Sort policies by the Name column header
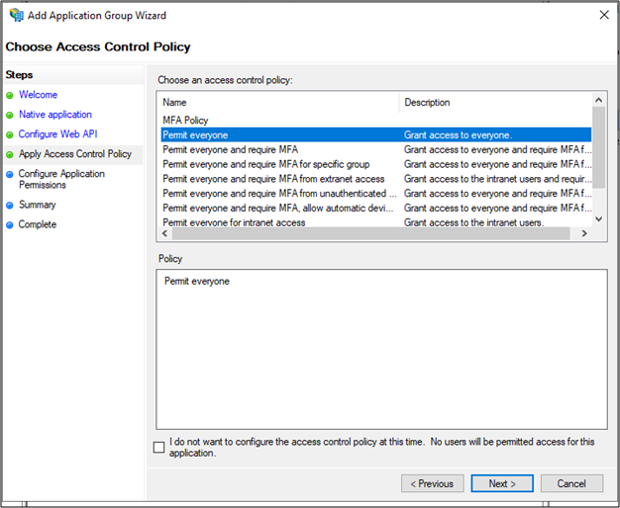The width and height of the screenshot is (620, 508). pos(279,102)
